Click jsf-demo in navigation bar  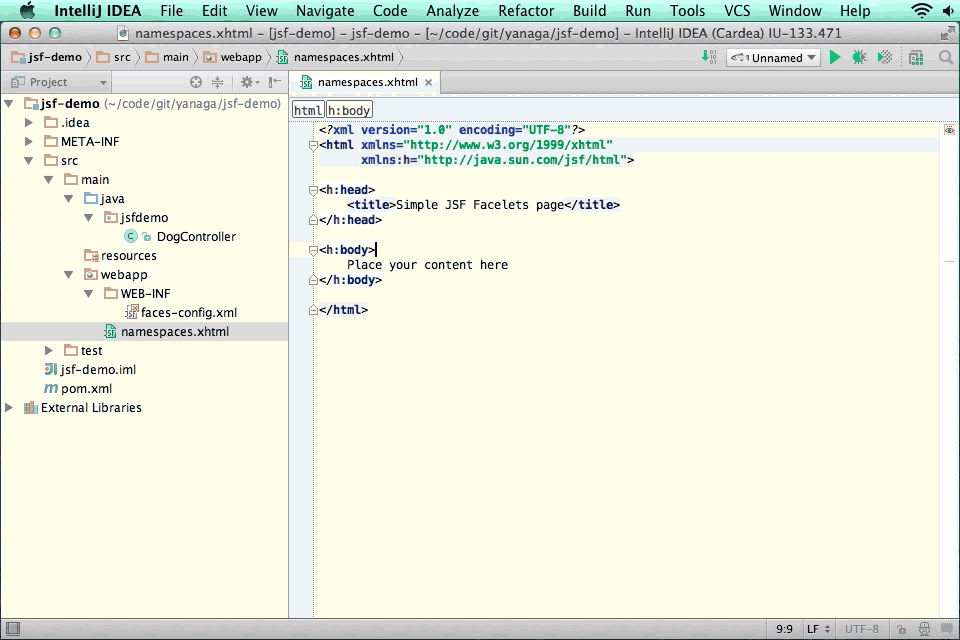pos(47,57)
